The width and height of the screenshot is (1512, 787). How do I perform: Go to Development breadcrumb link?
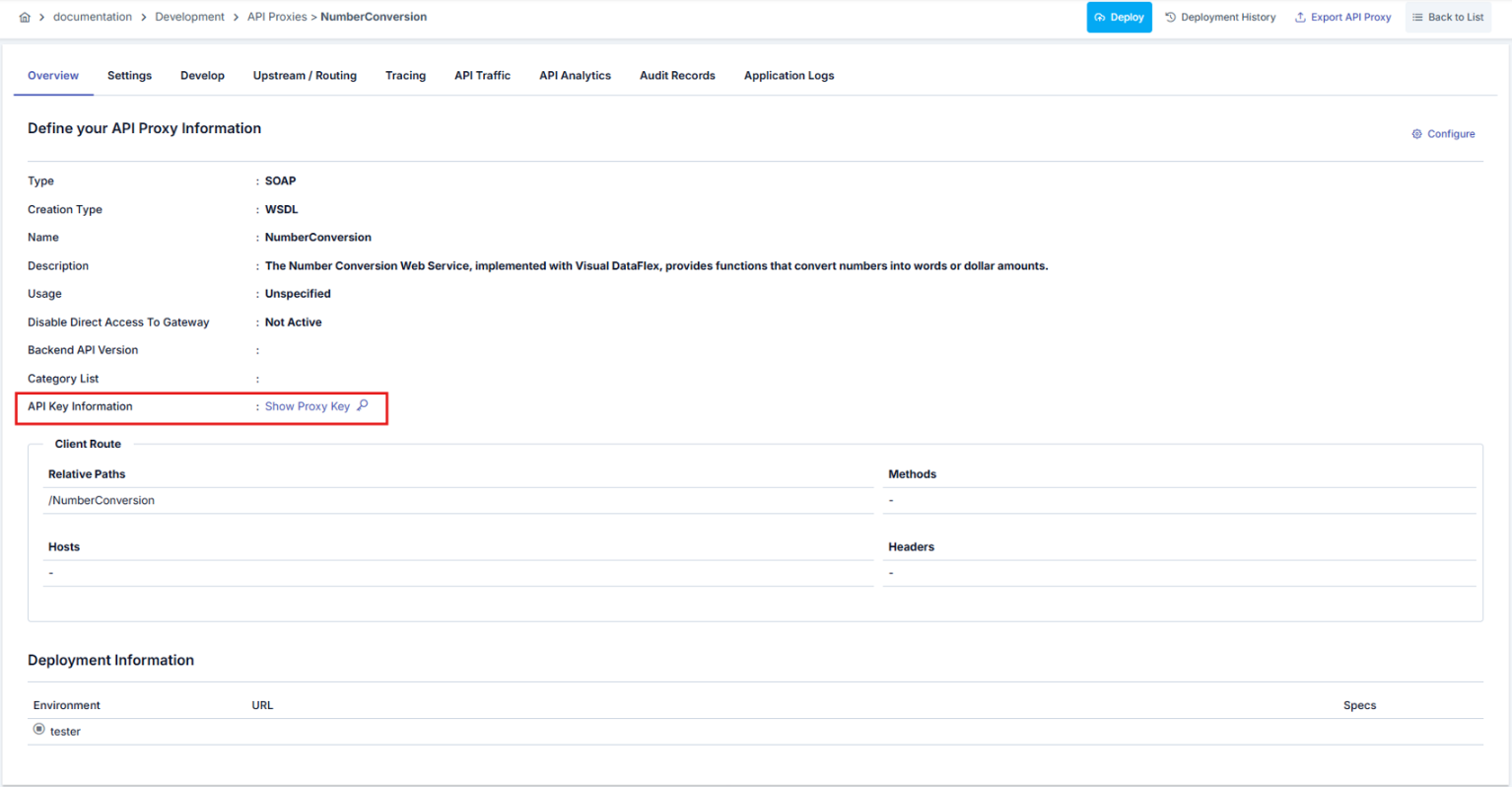[189, 18]
